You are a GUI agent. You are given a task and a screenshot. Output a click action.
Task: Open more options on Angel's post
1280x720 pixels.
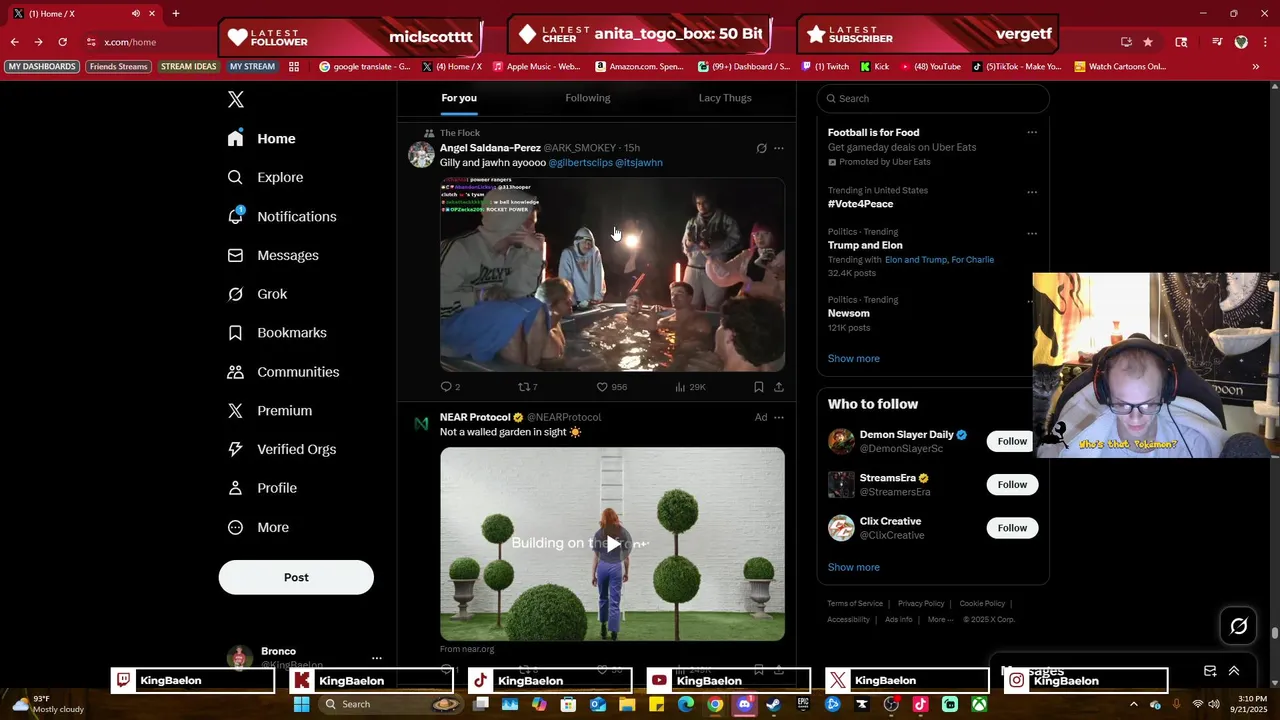[779, 148]
